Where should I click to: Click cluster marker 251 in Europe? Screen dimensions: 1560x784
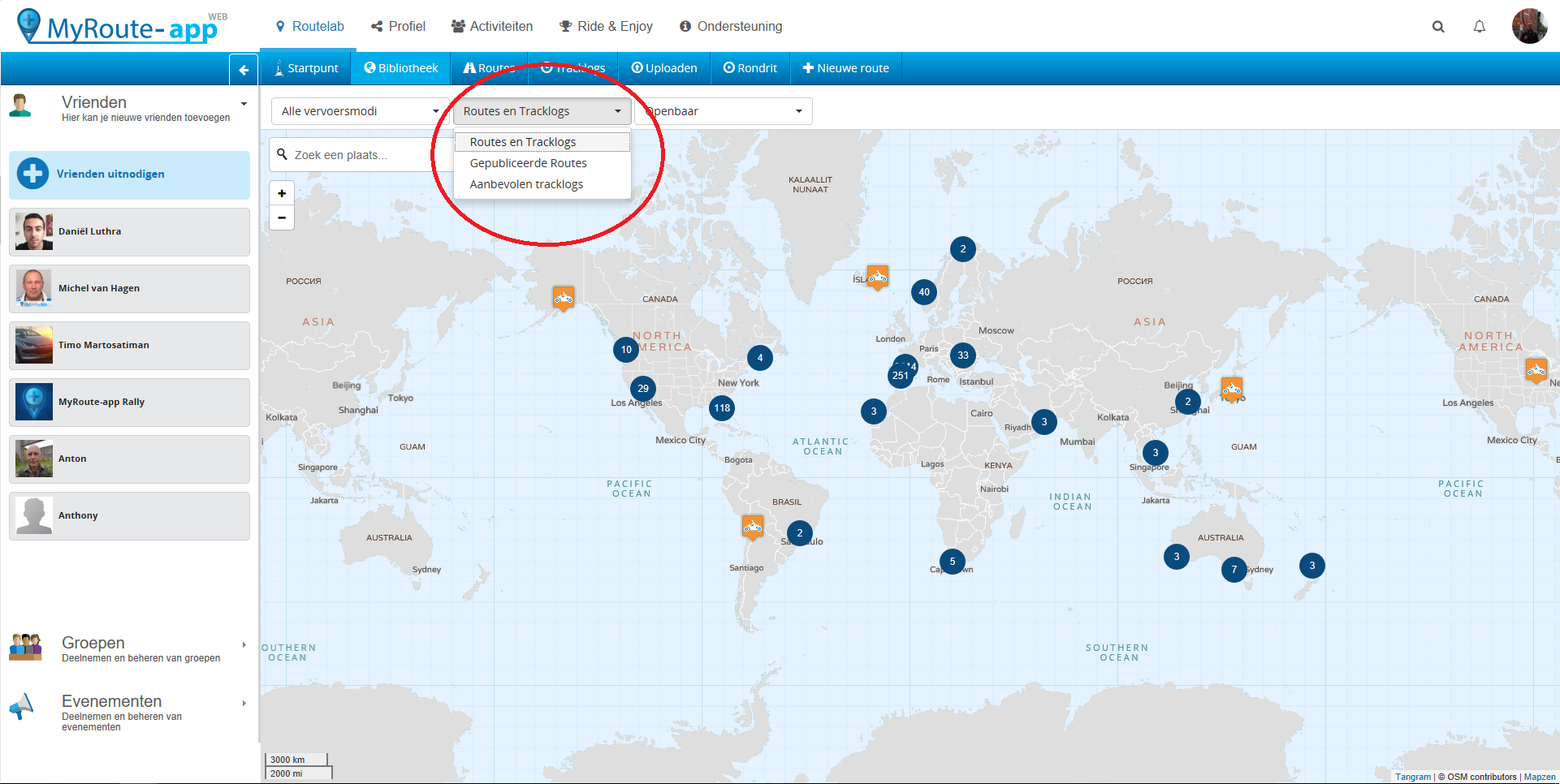click(901, 376)
